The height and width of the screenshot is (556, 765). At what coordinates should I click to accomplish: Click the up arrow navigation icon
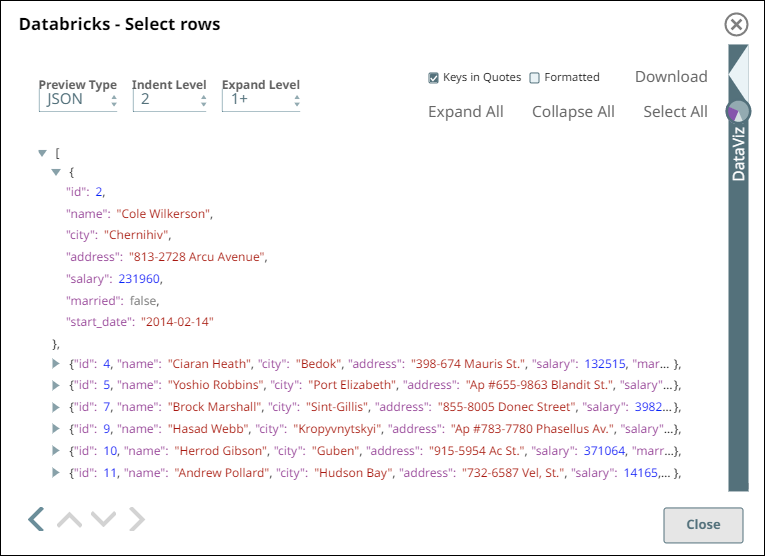click(x=69, y=519)
